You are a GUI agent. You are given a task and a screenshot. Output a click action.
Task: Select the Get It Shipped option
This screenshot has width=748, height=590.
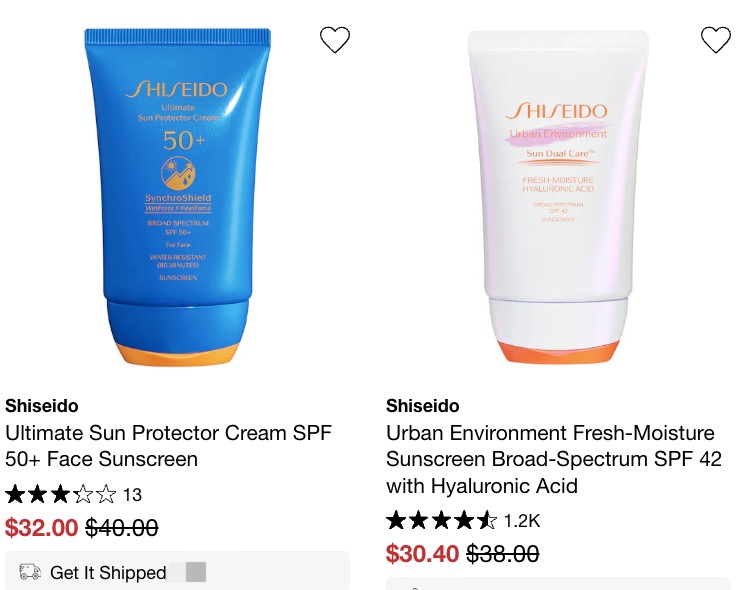pyautogui.click(x=177, y=571)
